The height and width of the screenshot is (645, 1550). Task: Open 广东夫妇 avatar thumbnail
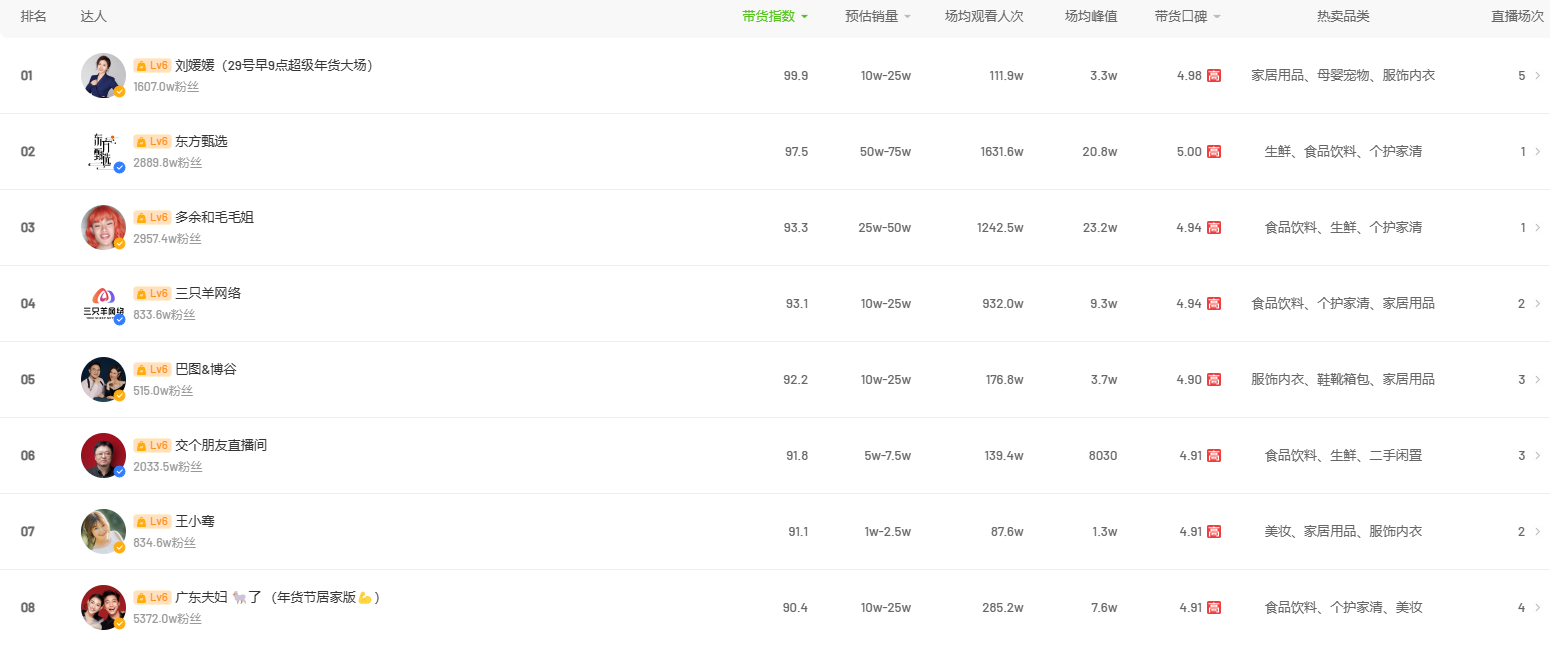[103, 607]
